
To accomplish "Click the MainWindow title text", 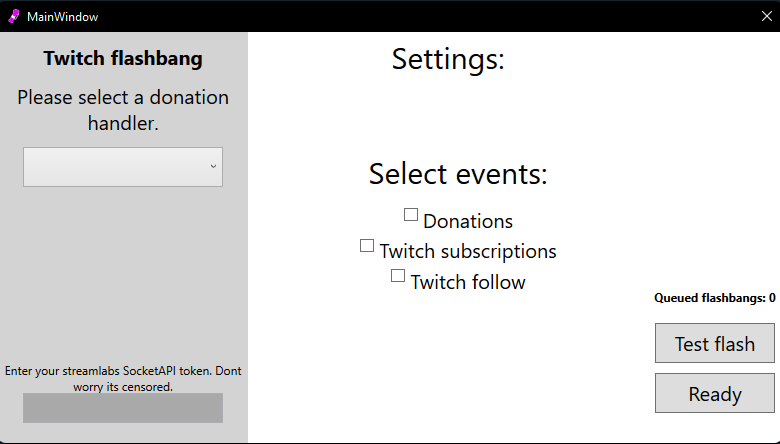I will (63, 17).
